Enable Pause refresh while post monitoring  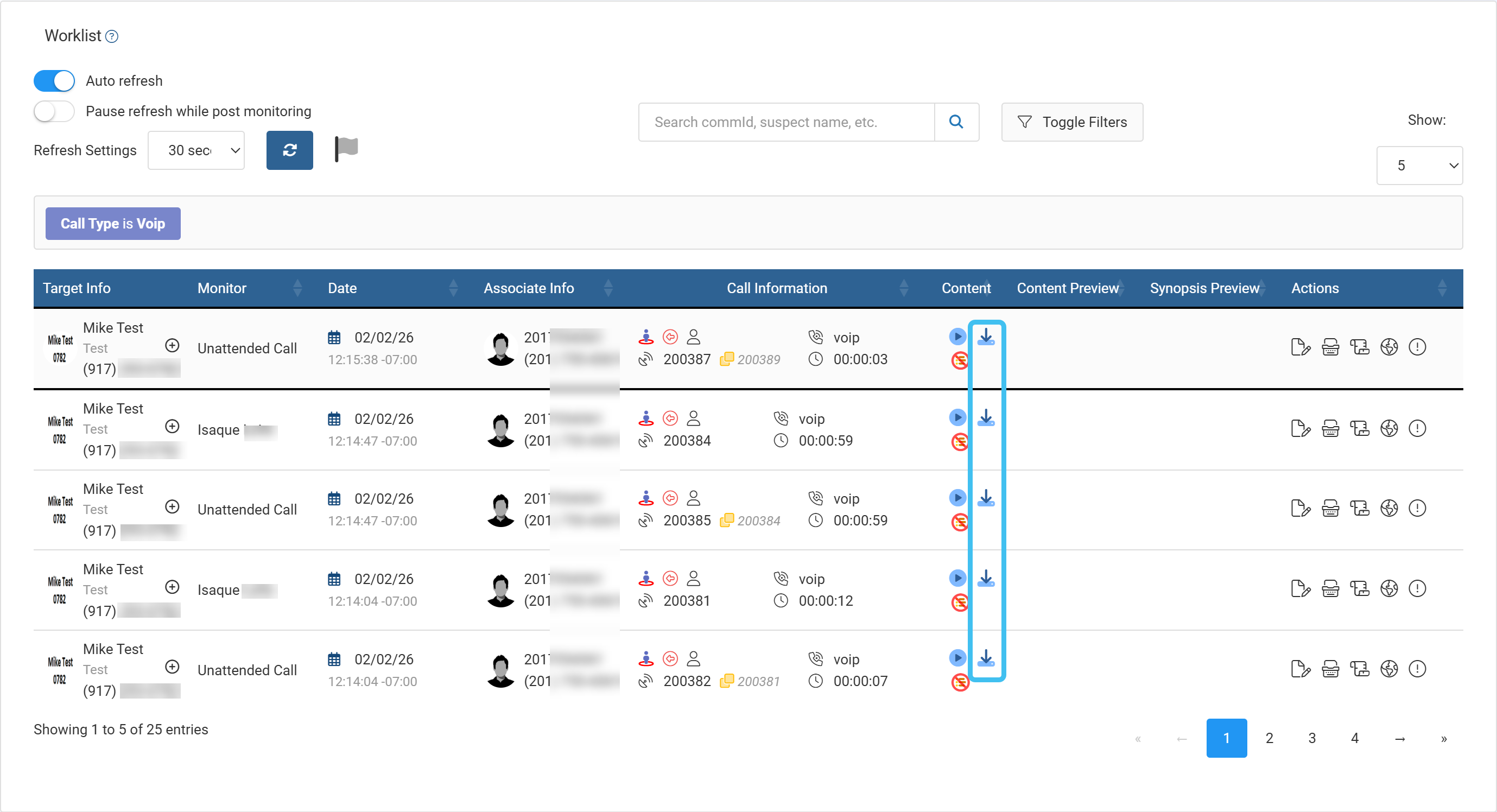coord(54,111)
